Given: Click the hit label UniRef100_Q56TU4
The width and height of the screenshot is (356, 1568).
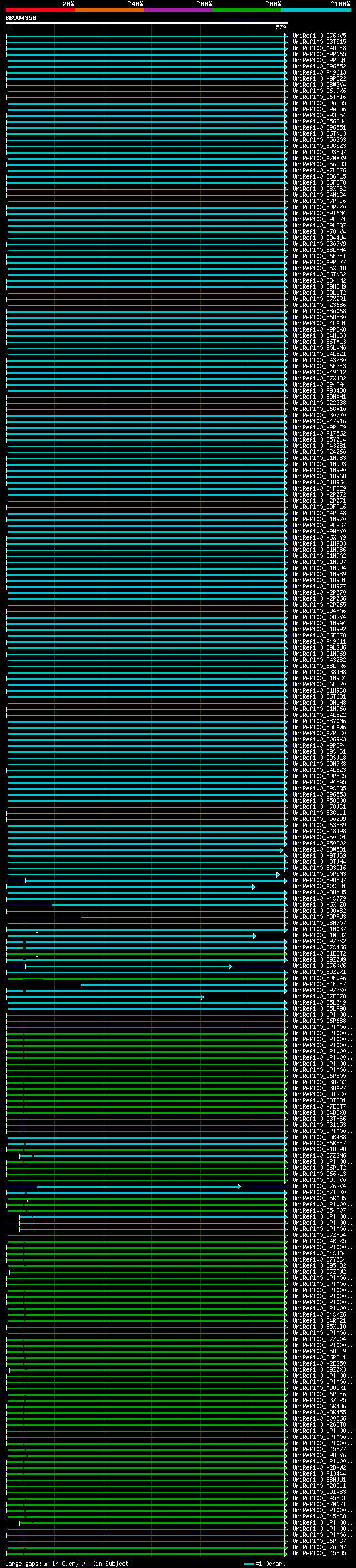Looking at the screenshot, I should (319, 121).
